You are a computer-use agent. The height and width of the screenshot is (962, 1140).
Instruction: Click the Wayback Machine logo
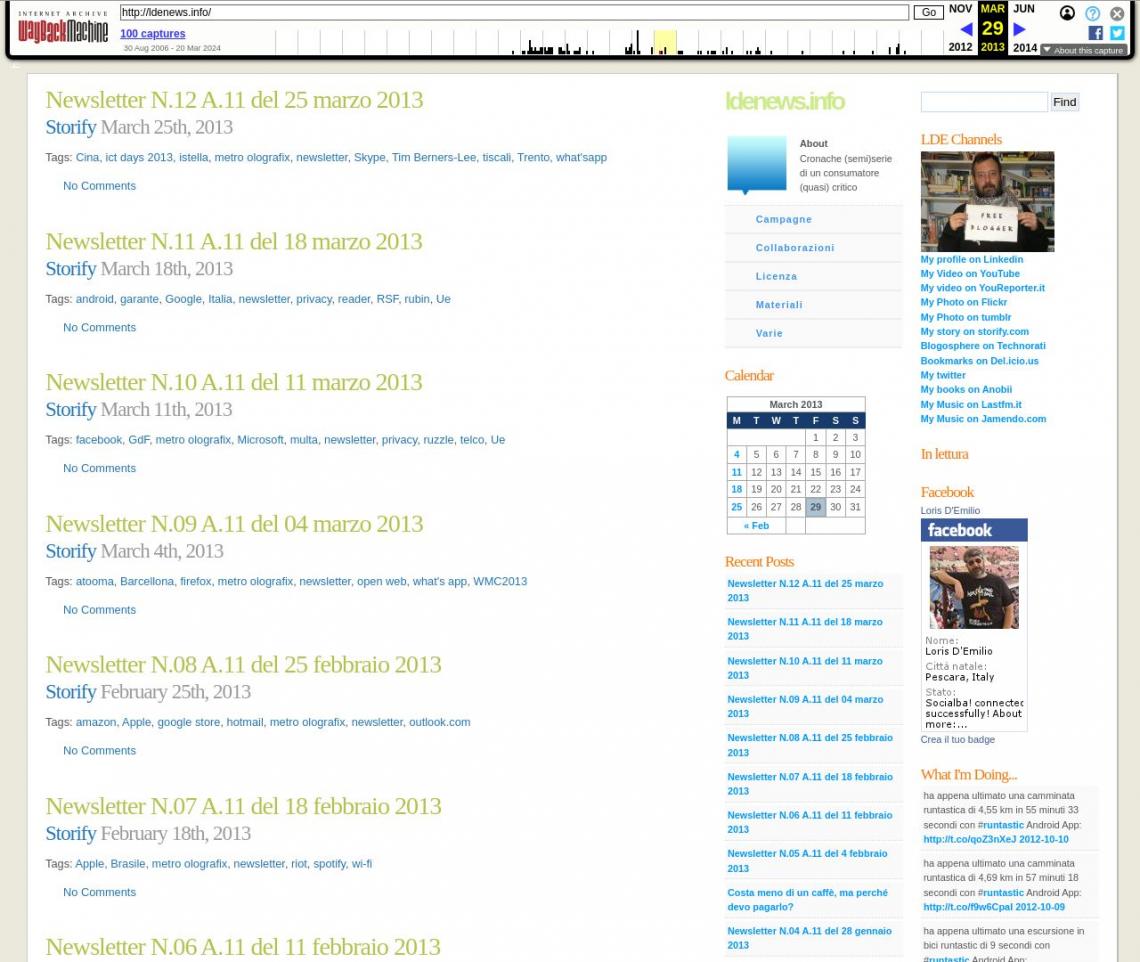(62, 29)
